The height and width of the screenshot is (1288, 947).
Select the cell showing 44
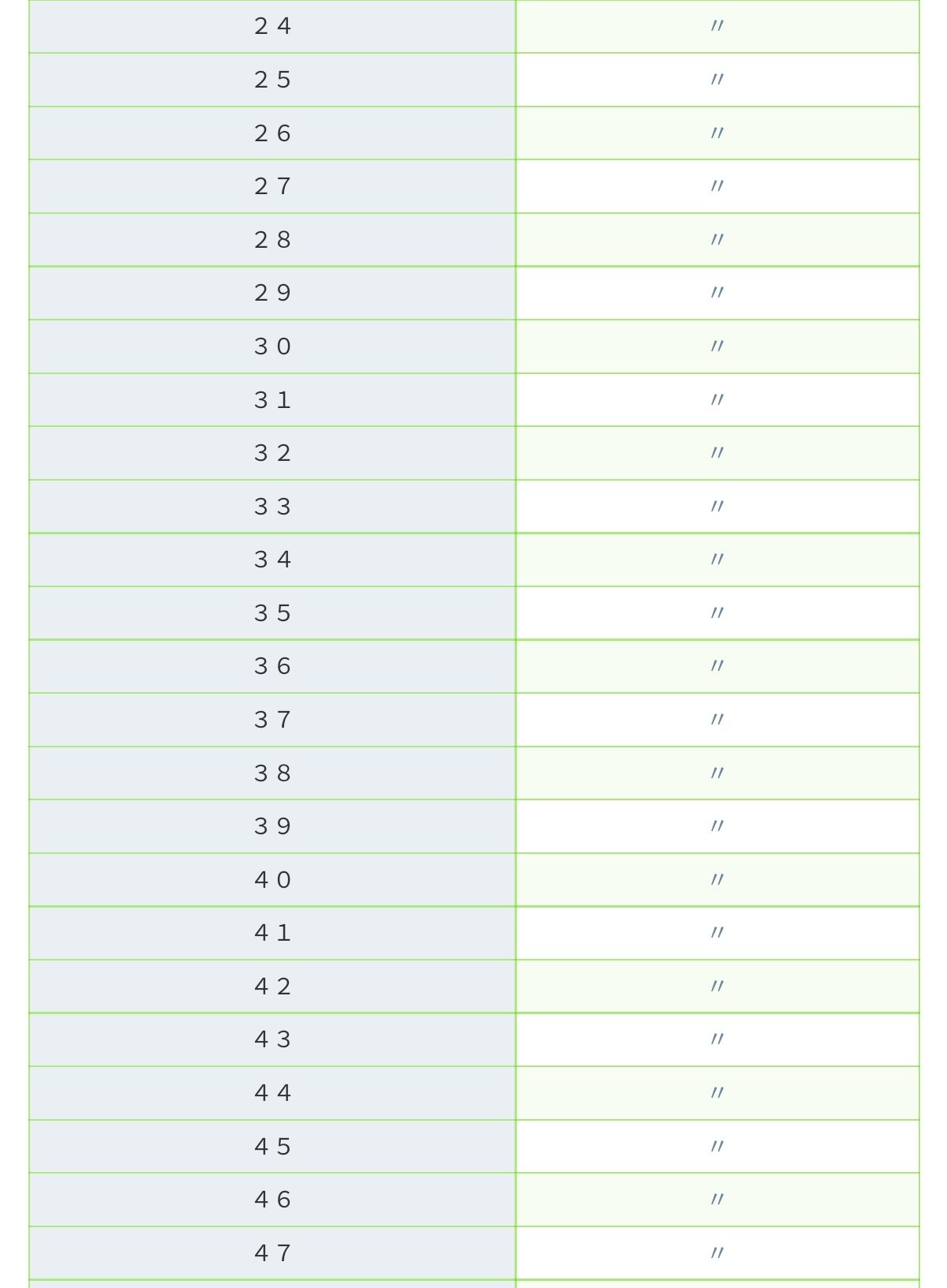(x=272, y=1093)
